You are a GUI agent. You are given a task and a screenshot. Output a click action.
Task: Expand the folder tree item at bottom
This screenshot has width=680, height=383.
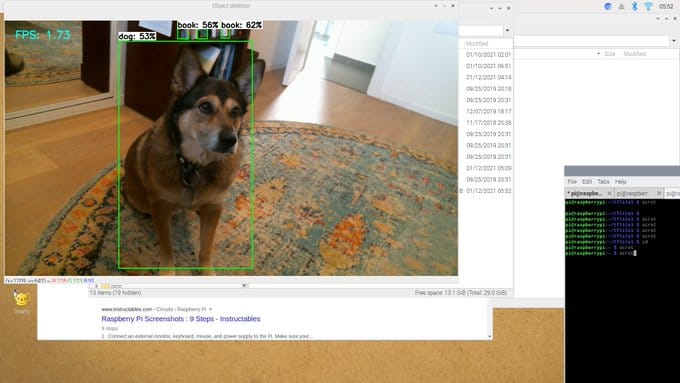click(x=96, y=286)
